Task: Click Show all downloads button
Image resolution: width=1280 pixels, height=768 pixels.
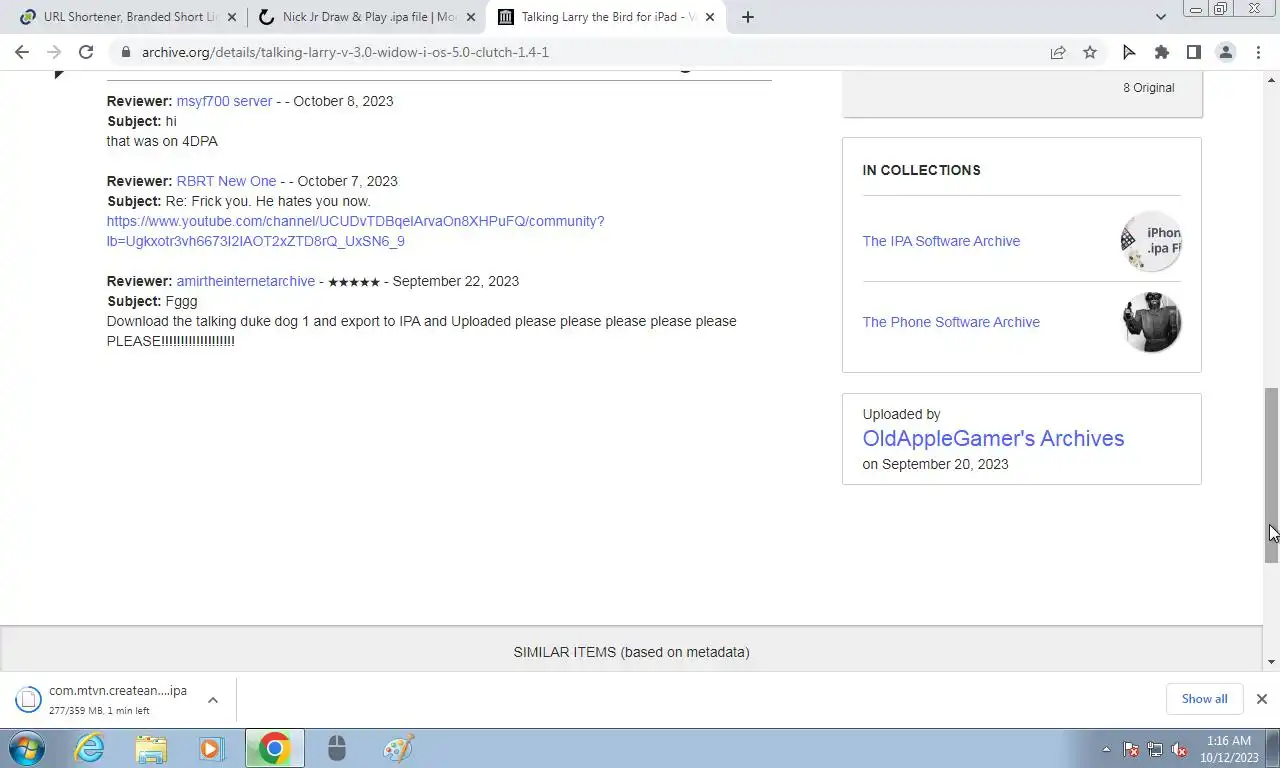Action: (1204, 699)
